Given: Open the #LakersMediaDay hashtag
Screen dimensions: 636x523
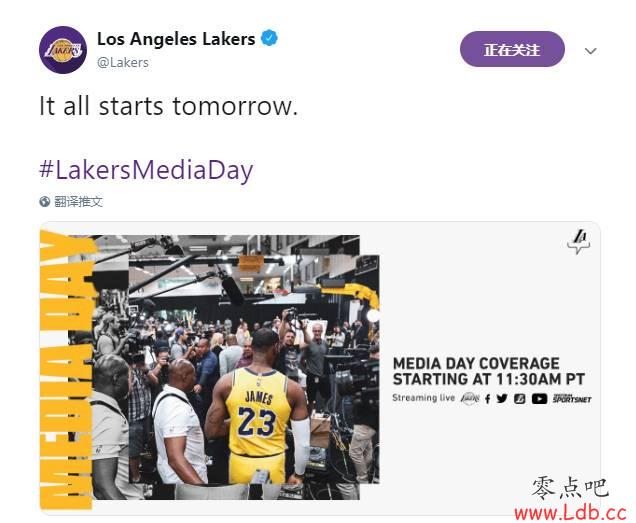Looking at the screenshot, I should tap(146, 169).
